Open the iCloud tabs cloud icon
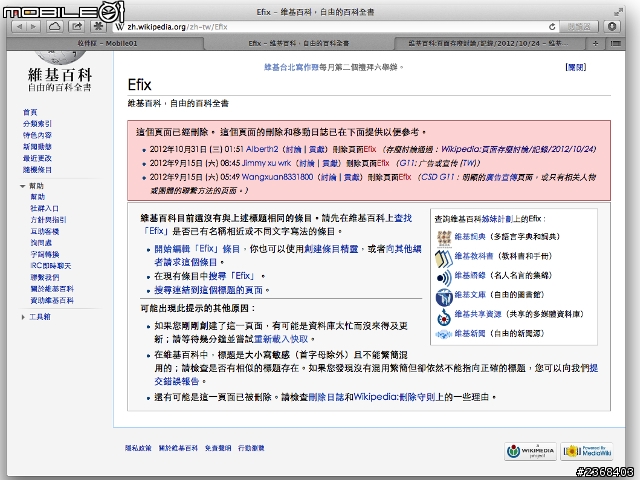640x480 pixels. (x=55, y=27)
